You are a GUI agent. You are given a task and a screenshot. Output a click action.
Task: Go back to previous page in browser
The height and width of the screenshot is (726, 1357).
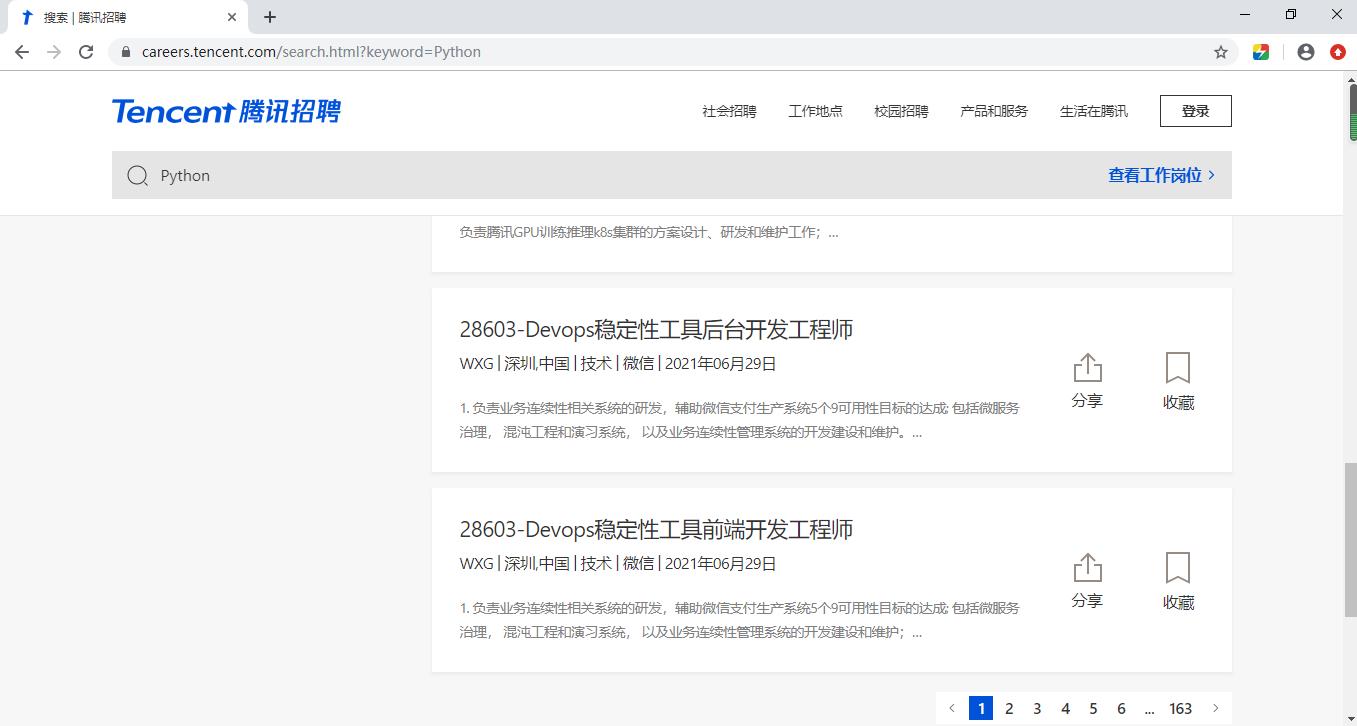(x=22, y=52)
